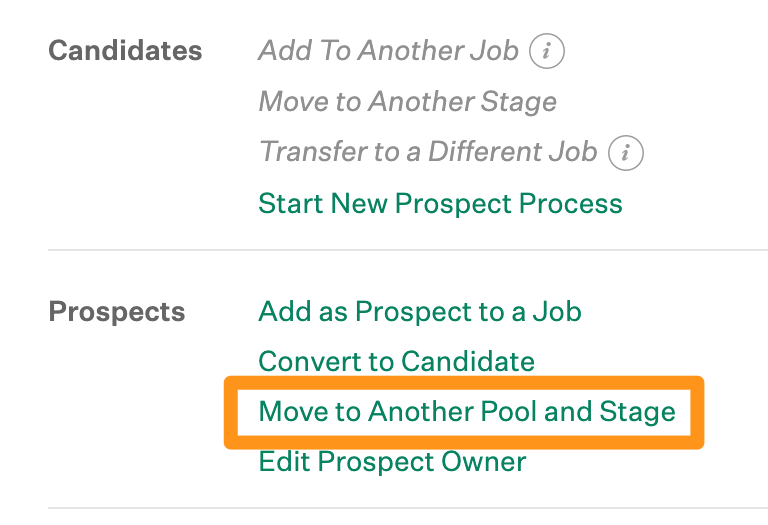768x525 pixels.
Task: Click the Candidates section heading
Action: point(125,50)
